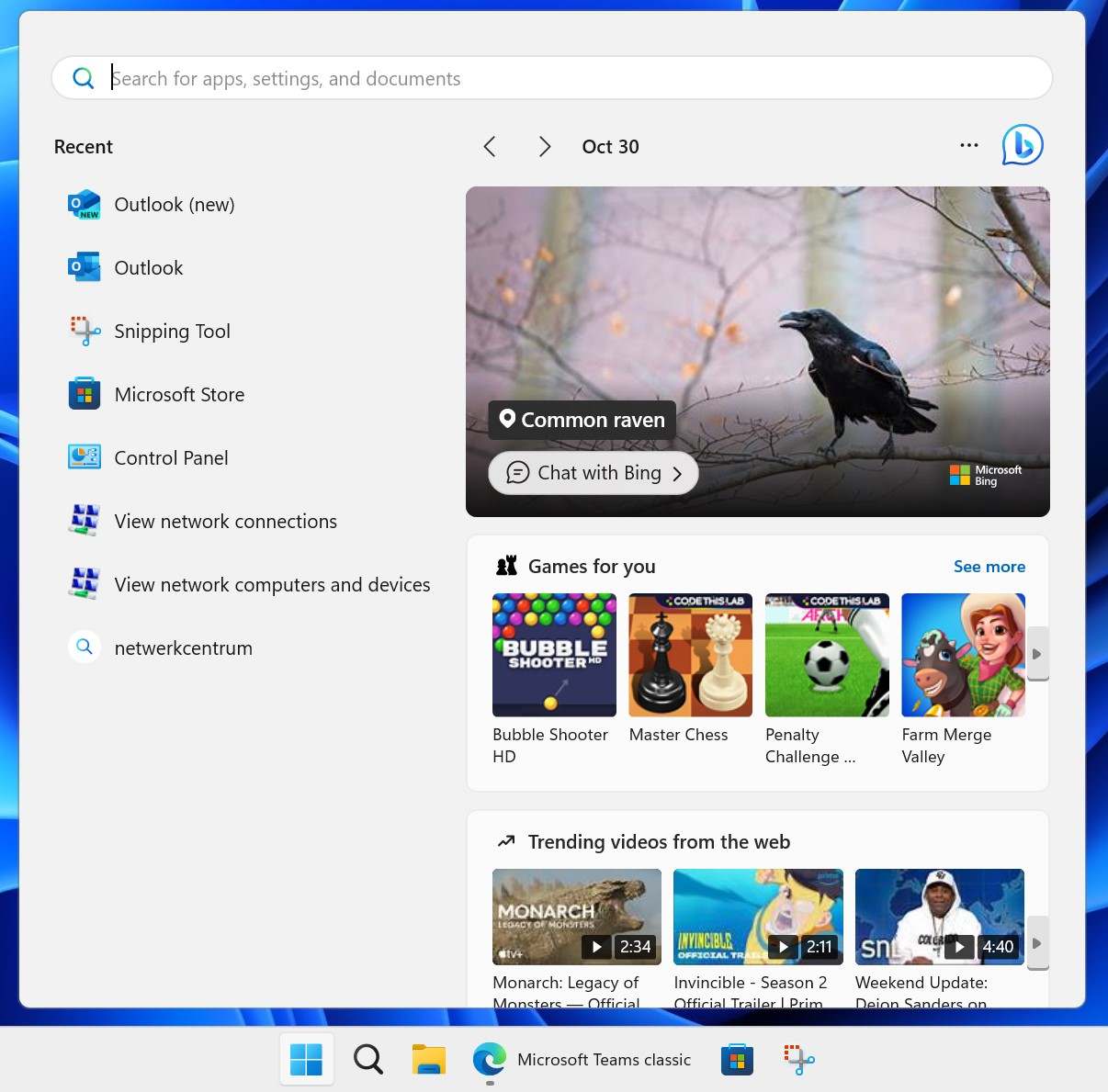This screenshot has width=1108, height=1092.
Task: Open Microsoft Edge from taskbar
Action: tap(489, 1060)
